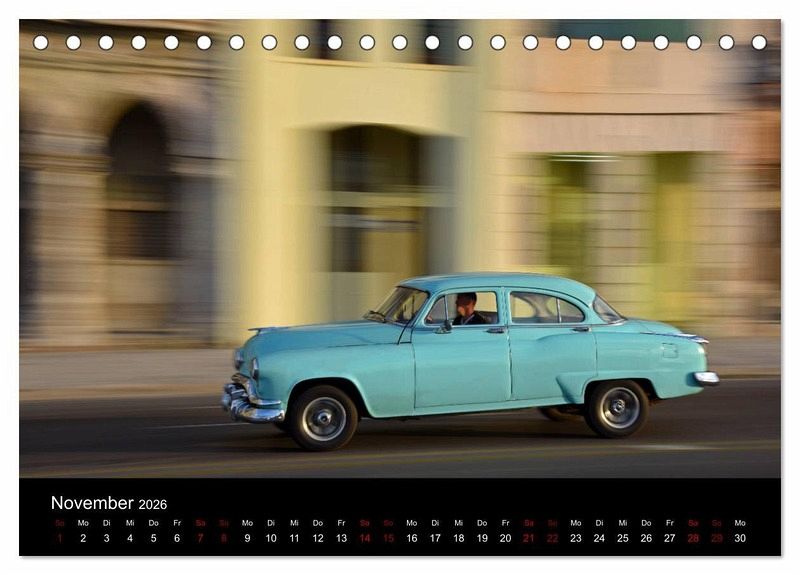This screenshot has width=800, height=575.
Task: Select Sunday 1 in the calendar row
Action: 59,538
